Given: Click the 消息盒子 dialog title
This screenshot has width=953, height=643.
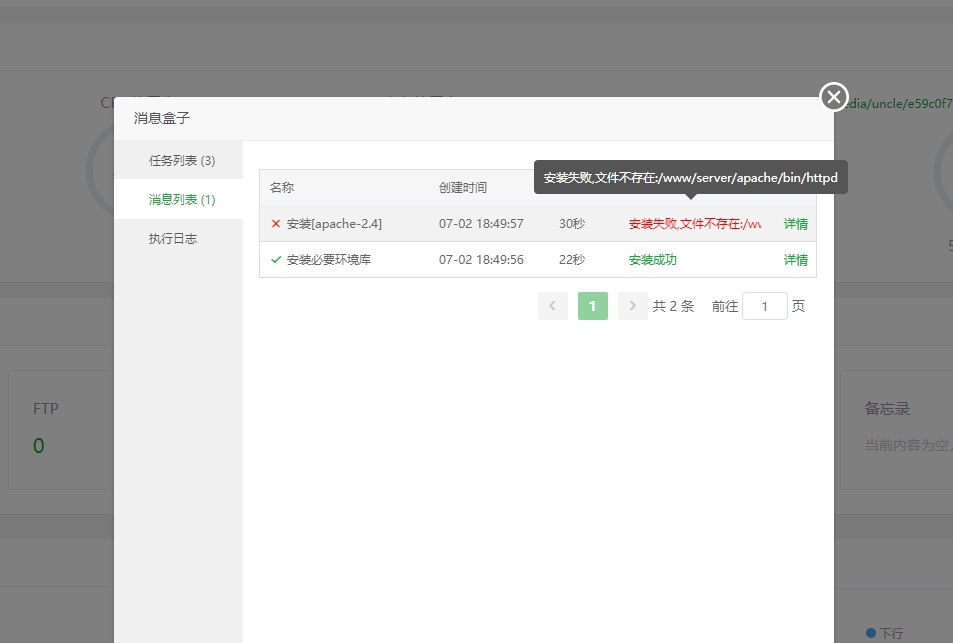Looking at the screenshot, I should coord(162,118).
